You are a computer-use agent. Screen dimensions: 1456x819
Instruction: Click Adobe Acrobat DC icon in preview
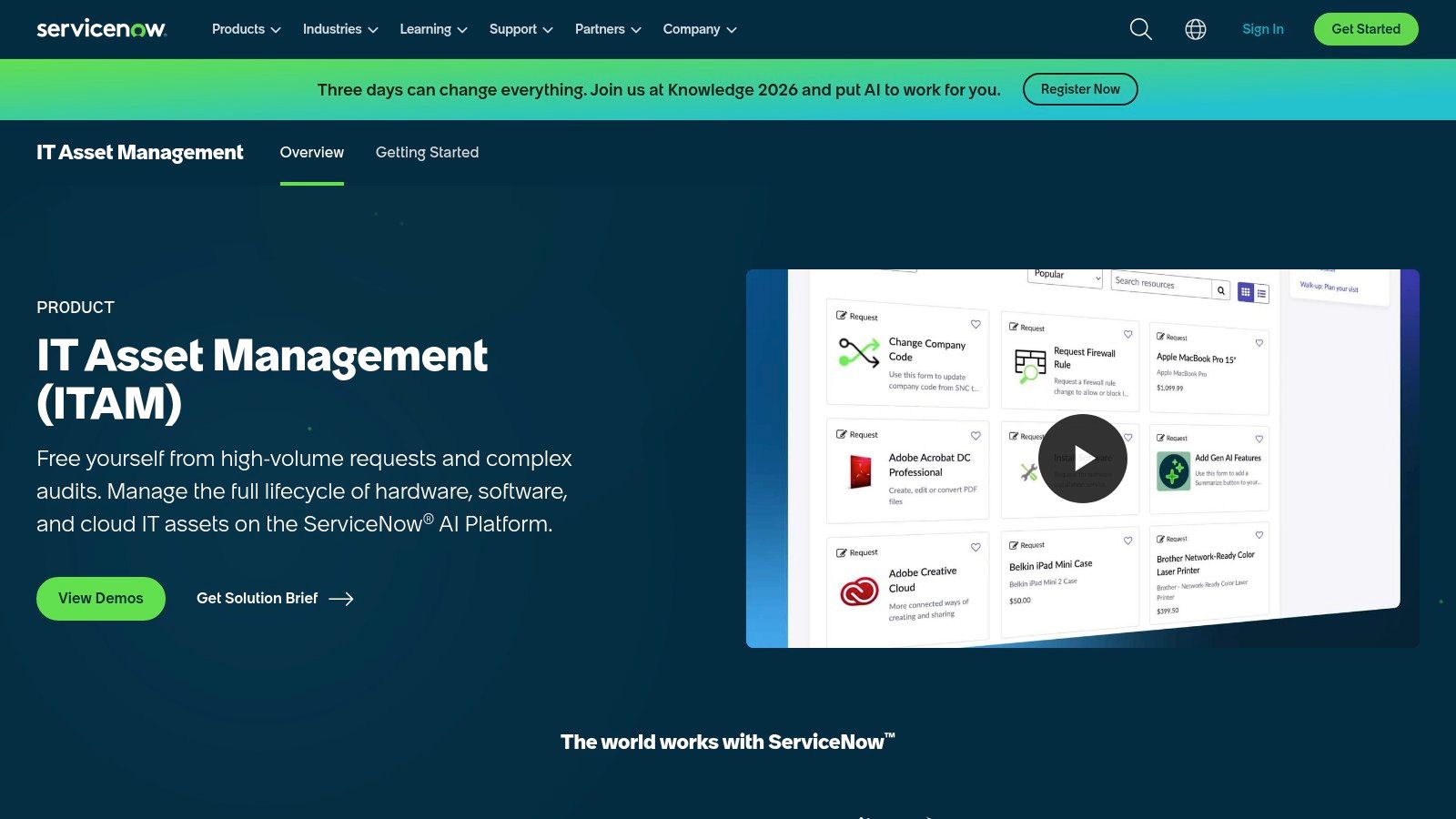(x=860, y=471)
